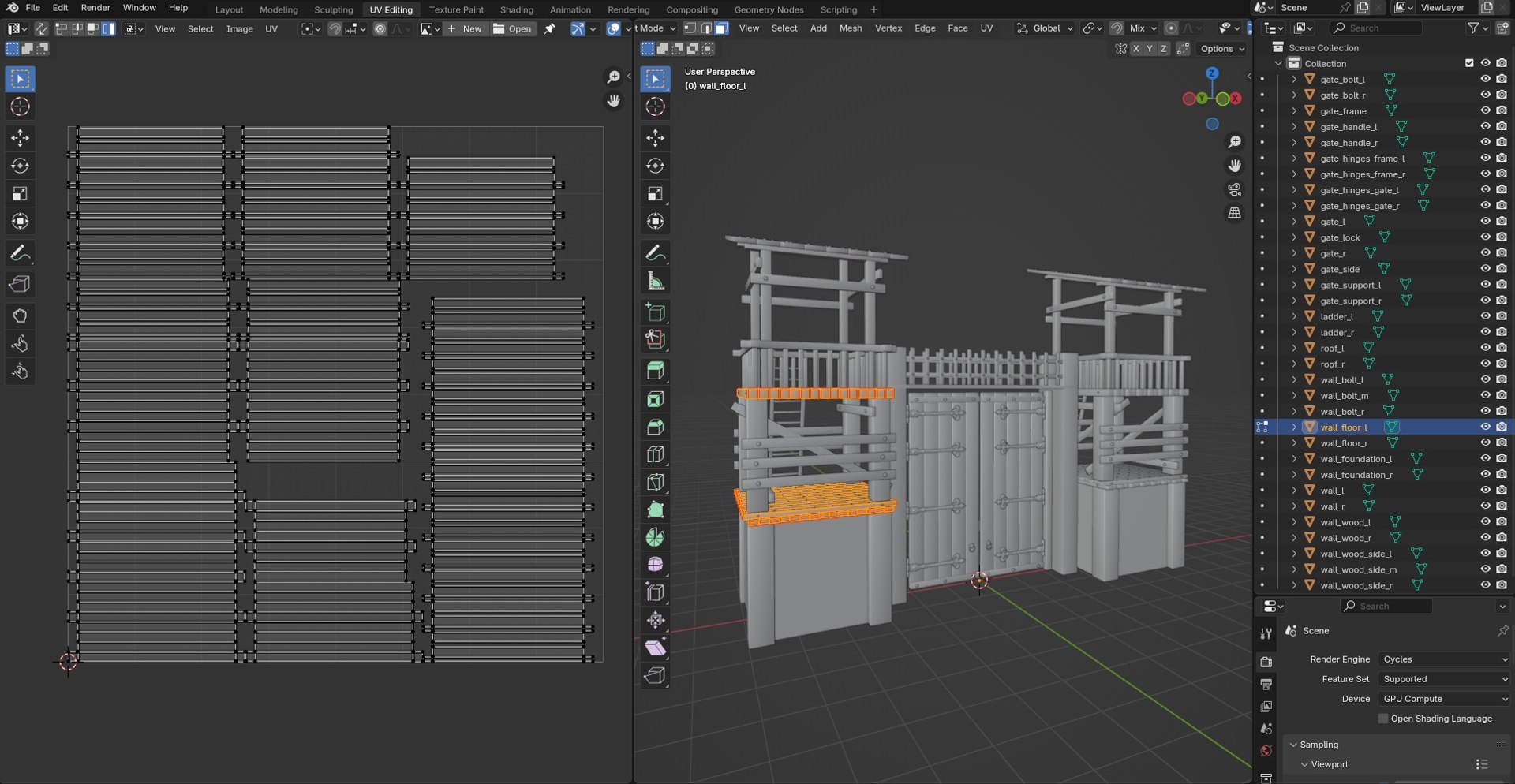Open Feature Set dropdown
1515x784 pixels.
[1444, 679]
